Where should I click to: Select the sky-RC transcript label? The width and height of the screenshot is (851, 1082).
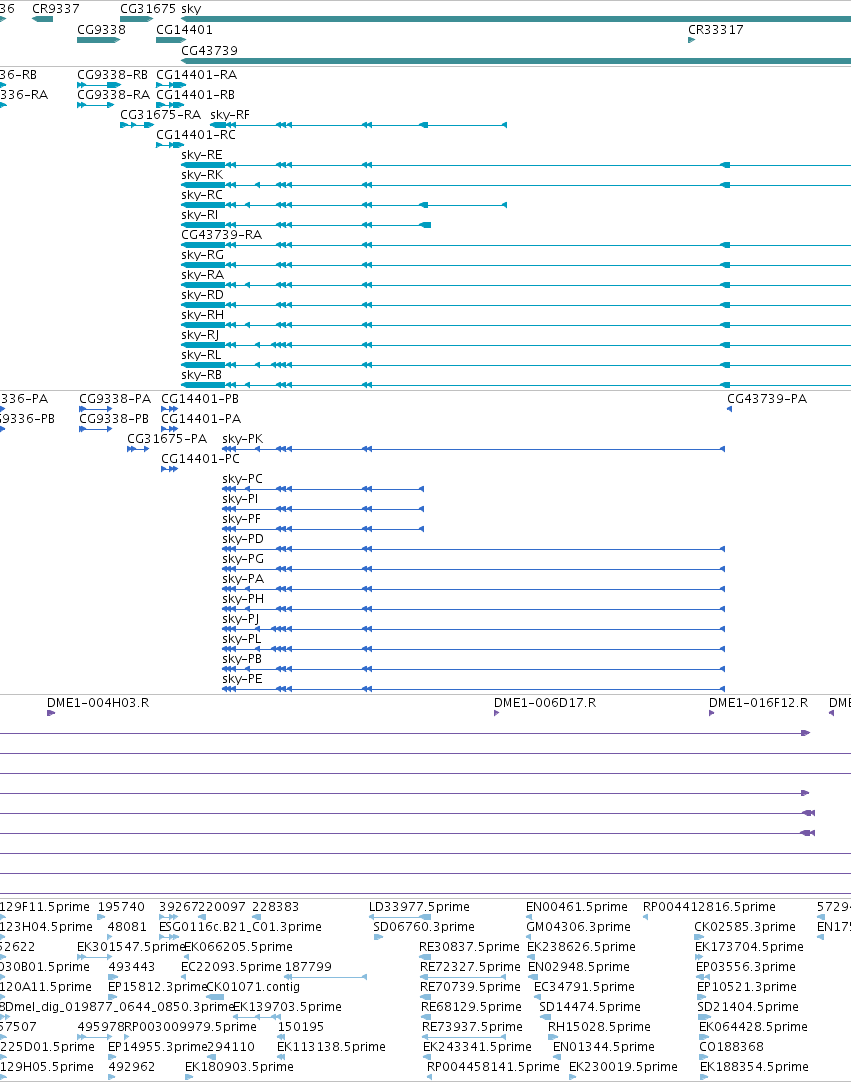(202, 195)
